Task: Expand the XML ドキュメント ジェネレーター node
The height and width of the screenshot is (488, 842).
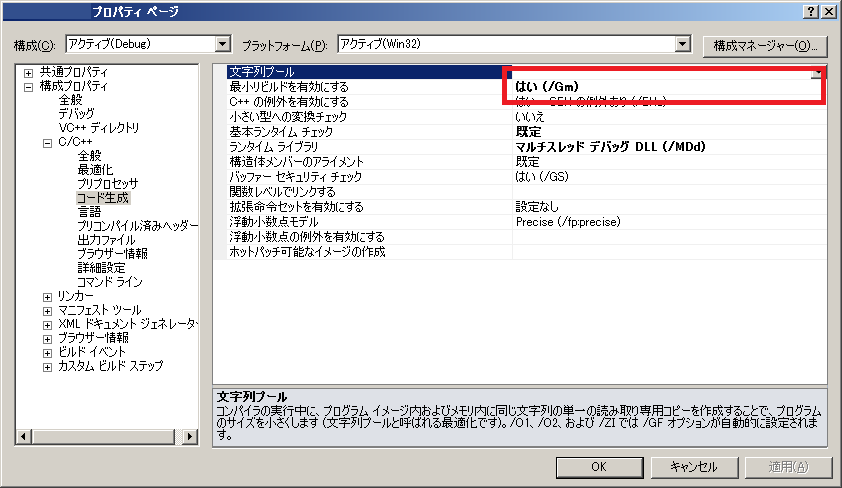Action: point(47,325)
